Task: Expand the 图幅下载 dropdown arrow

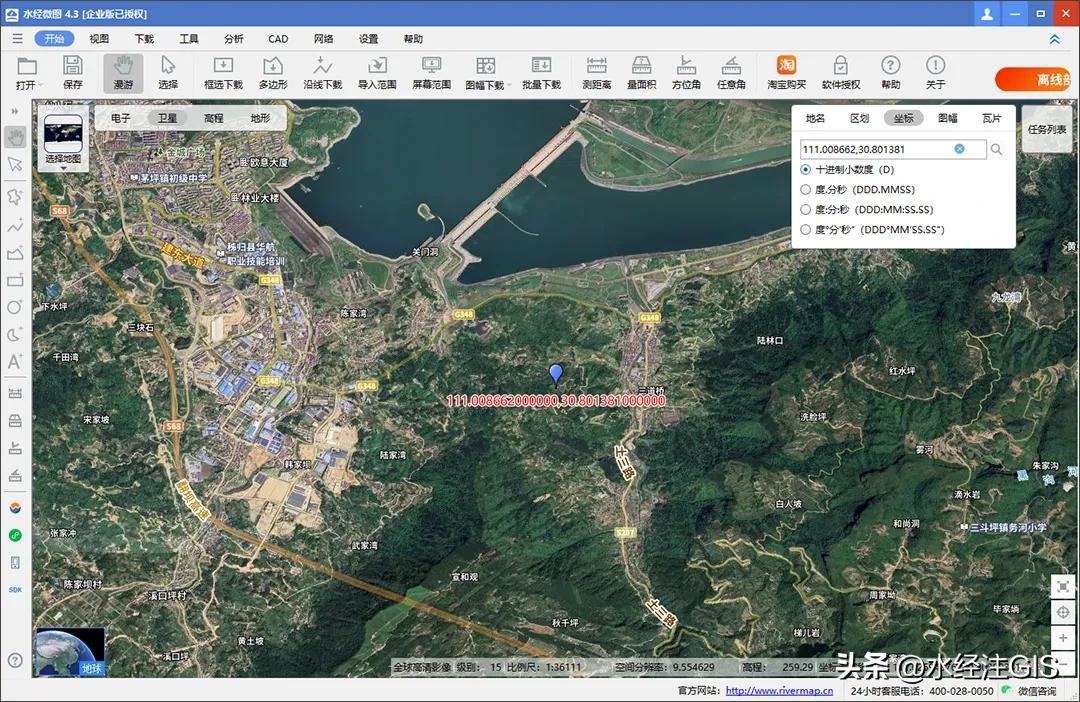Action: (510, 85)
